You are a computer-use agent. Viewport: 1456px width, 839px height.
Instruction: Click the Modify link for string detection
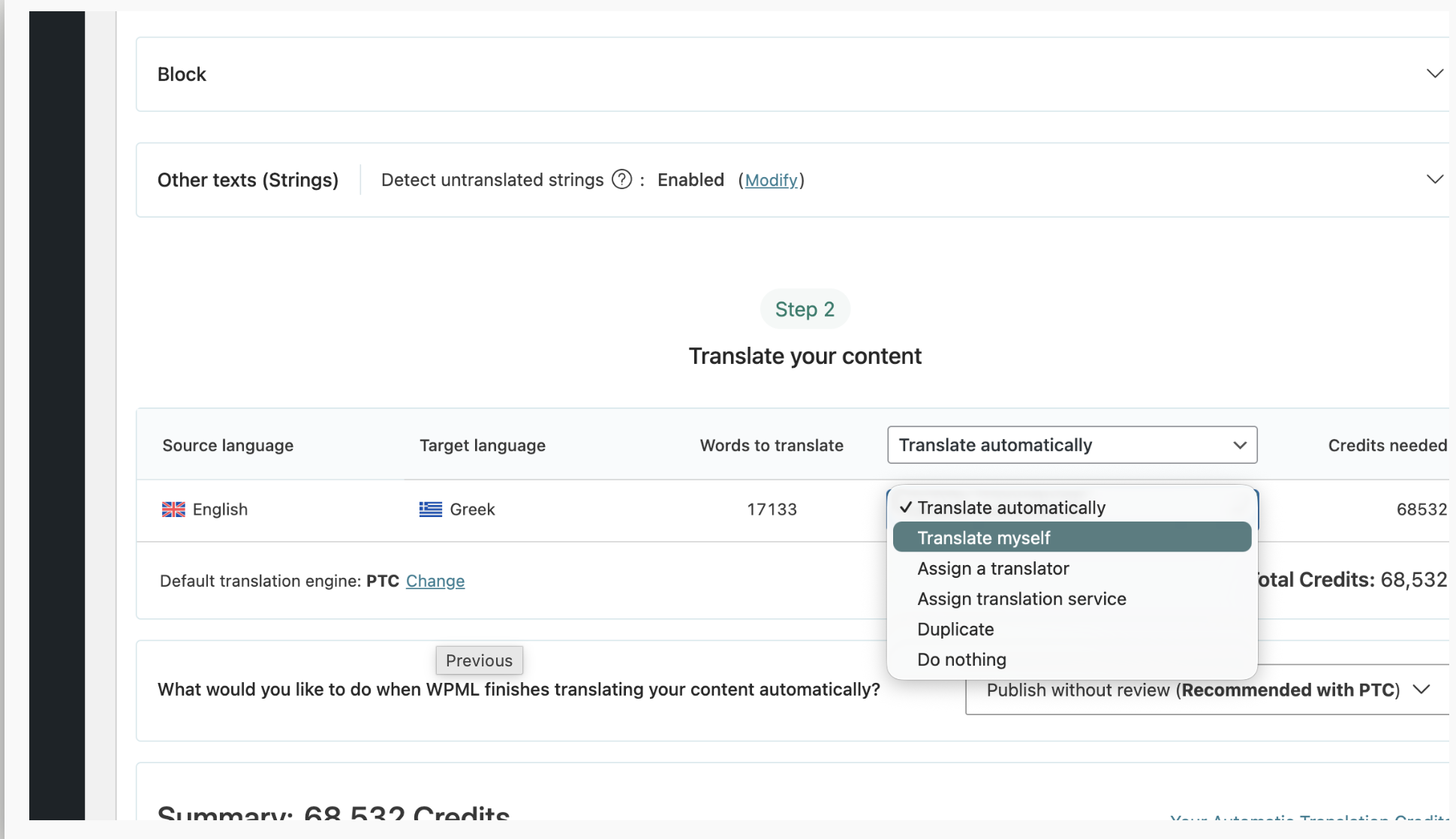771,180
